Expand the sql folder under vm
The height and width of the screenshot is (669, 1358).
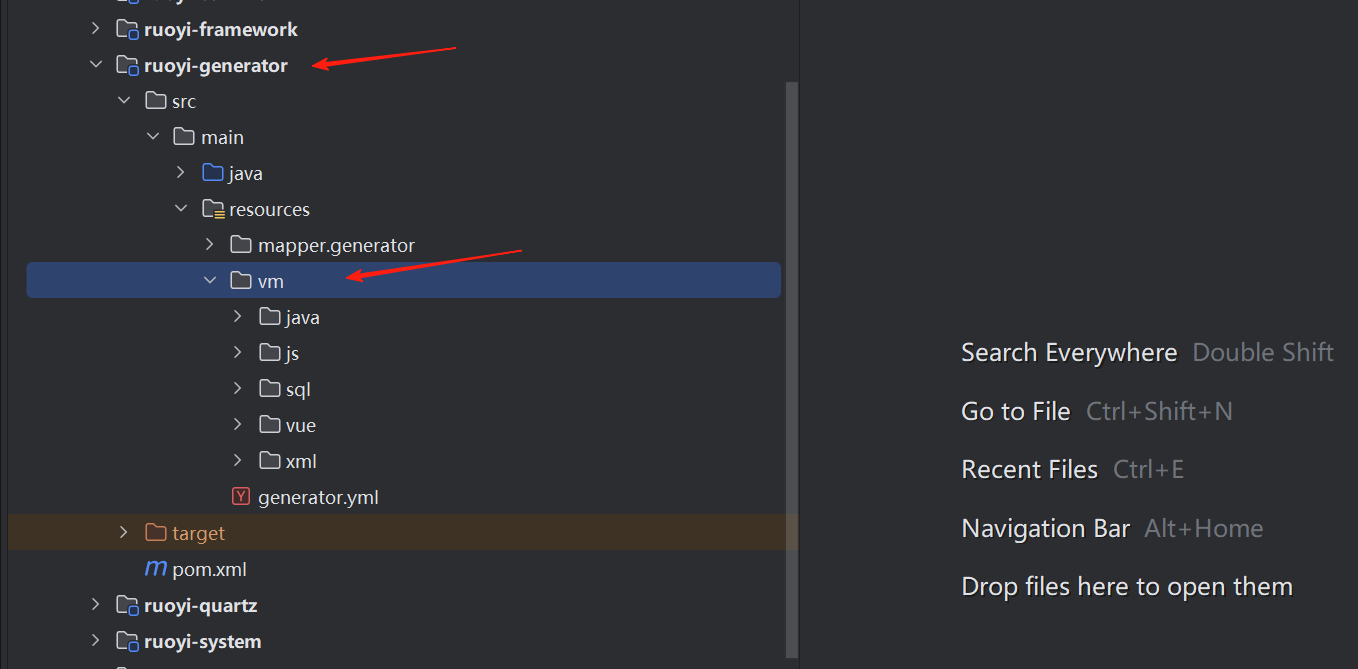[238, 389]
